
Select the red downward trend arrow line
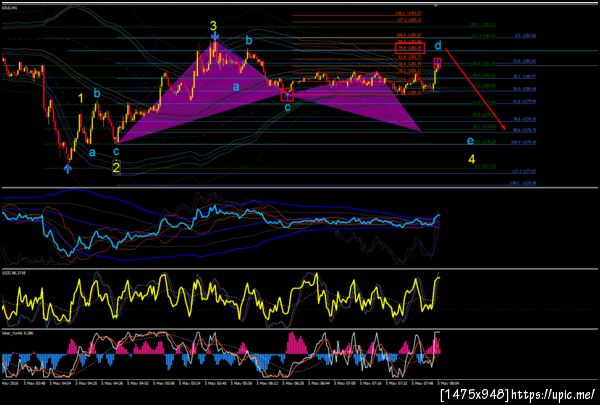click(x=476, y=90)
